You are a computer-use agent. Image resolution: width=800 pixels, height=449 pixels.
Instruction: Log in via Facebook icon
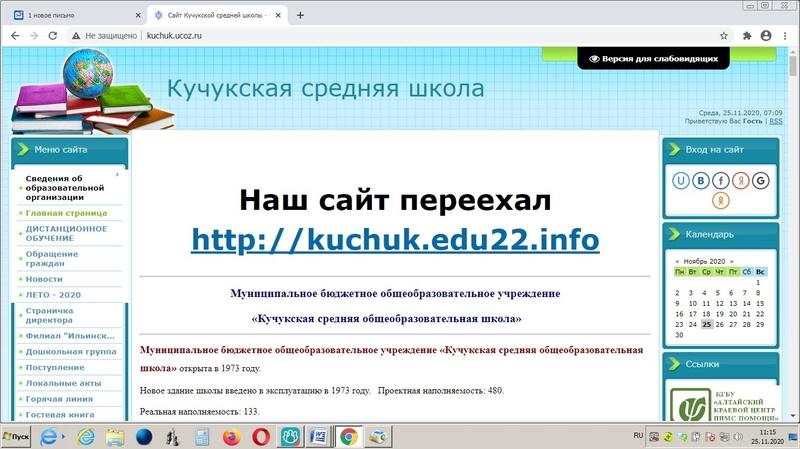point(722,181)
